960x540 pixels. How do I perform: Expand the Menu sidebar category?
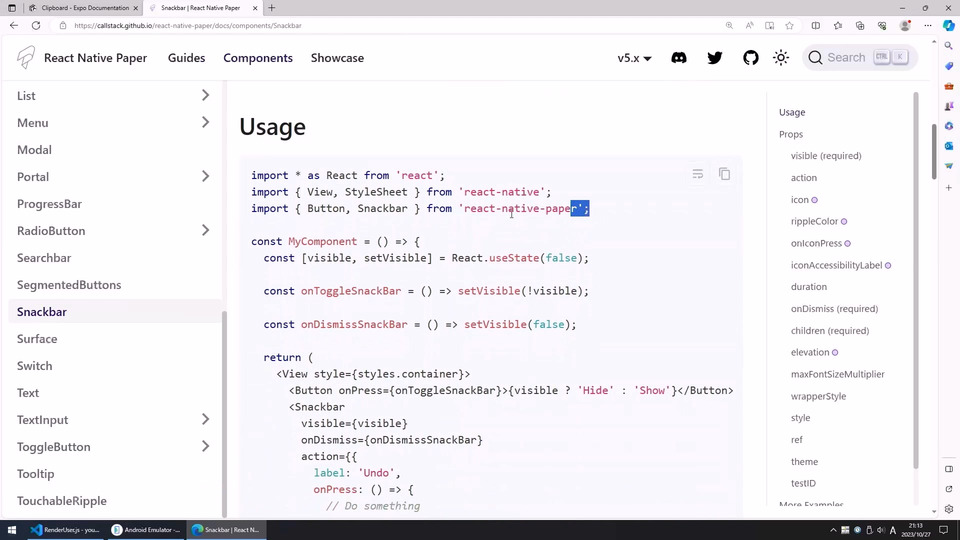point(205,122)
